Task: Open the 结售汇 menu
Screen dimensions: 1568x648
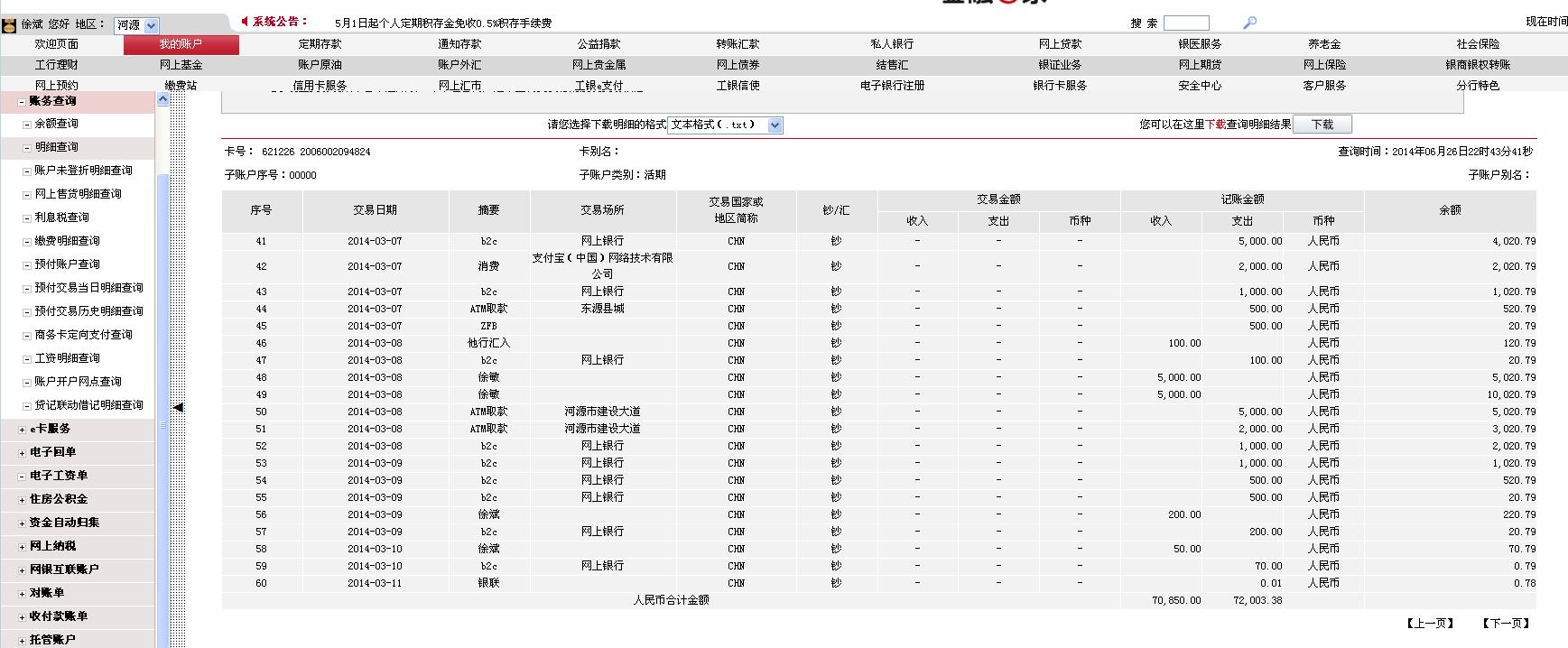Action: [x=893, y=65]
